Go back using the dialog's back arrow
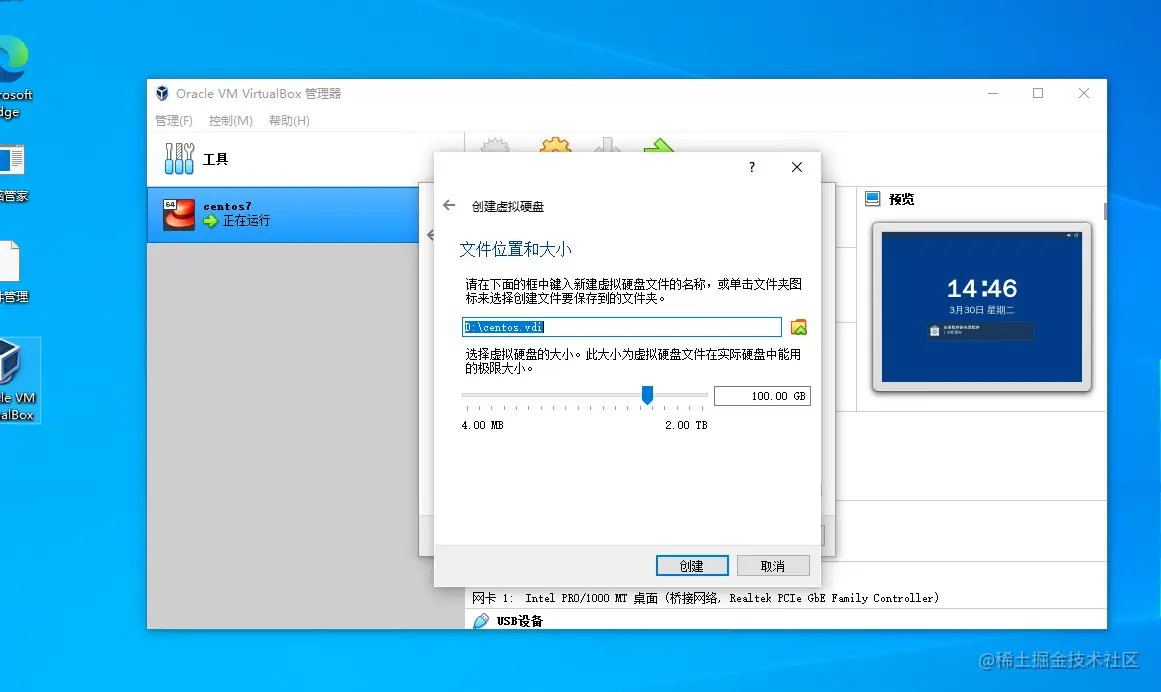 pyautogui.click(x=449, y=205)
